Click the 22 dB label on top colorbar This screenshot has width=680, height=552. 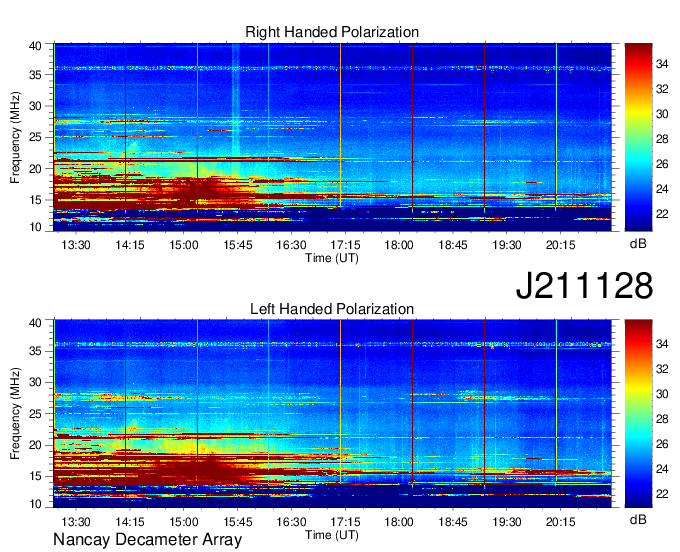point(662,214)
